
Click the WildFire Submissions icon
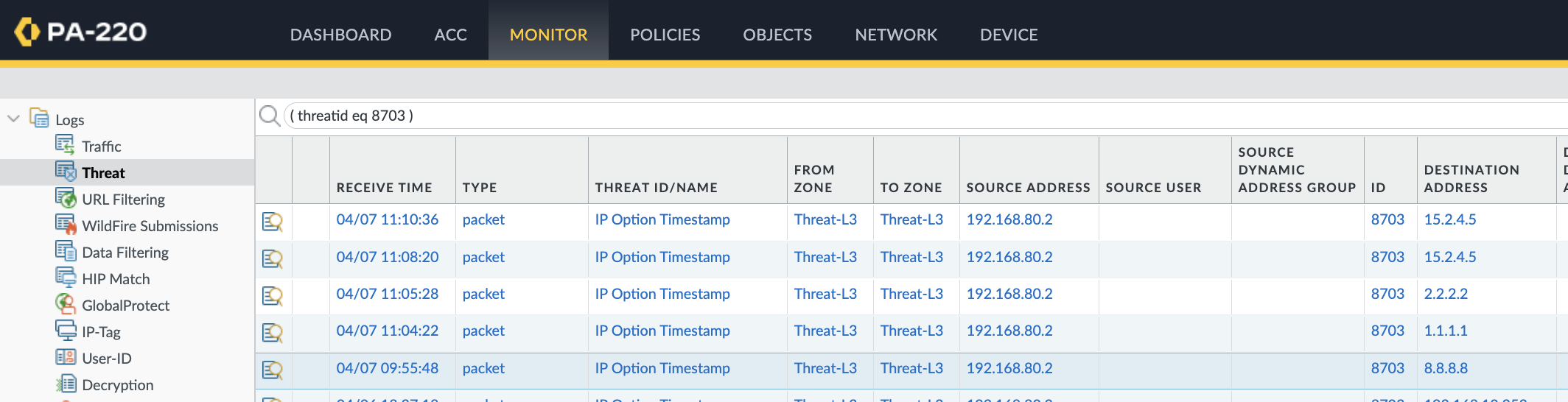[66, 224]
